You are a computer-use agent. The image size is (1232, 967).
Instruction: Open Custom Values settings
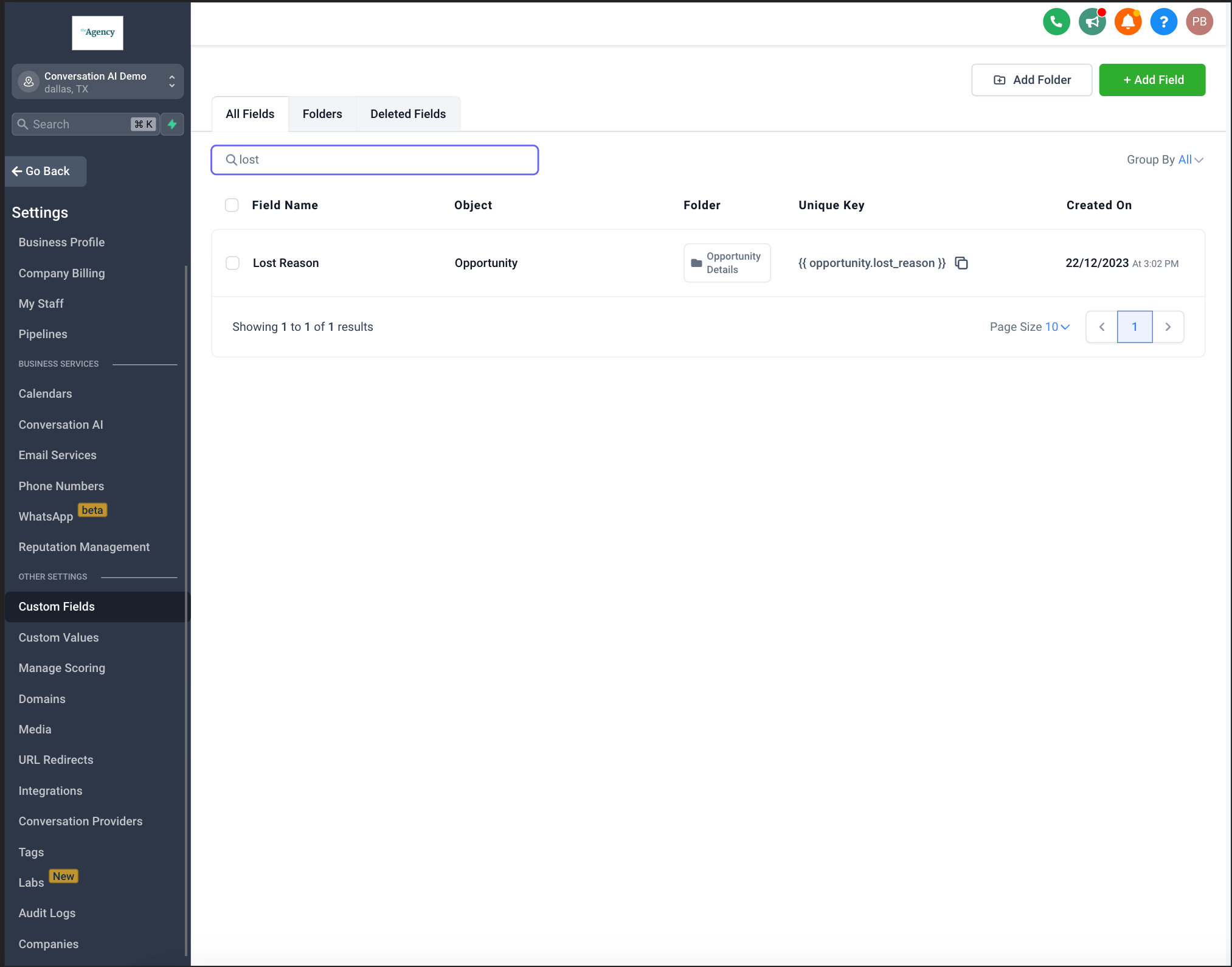point(58,637)
